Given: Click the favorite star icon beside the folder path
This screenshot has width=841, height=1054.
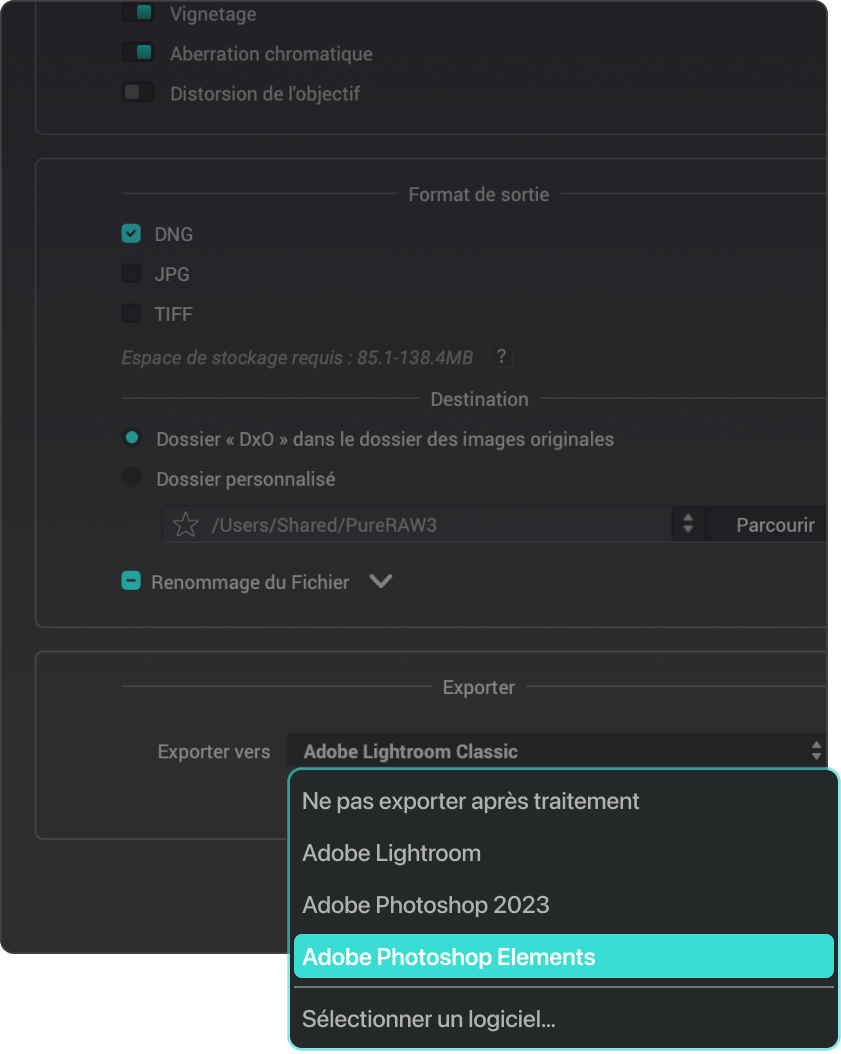Looking at the screenshot, I should 185,525.
